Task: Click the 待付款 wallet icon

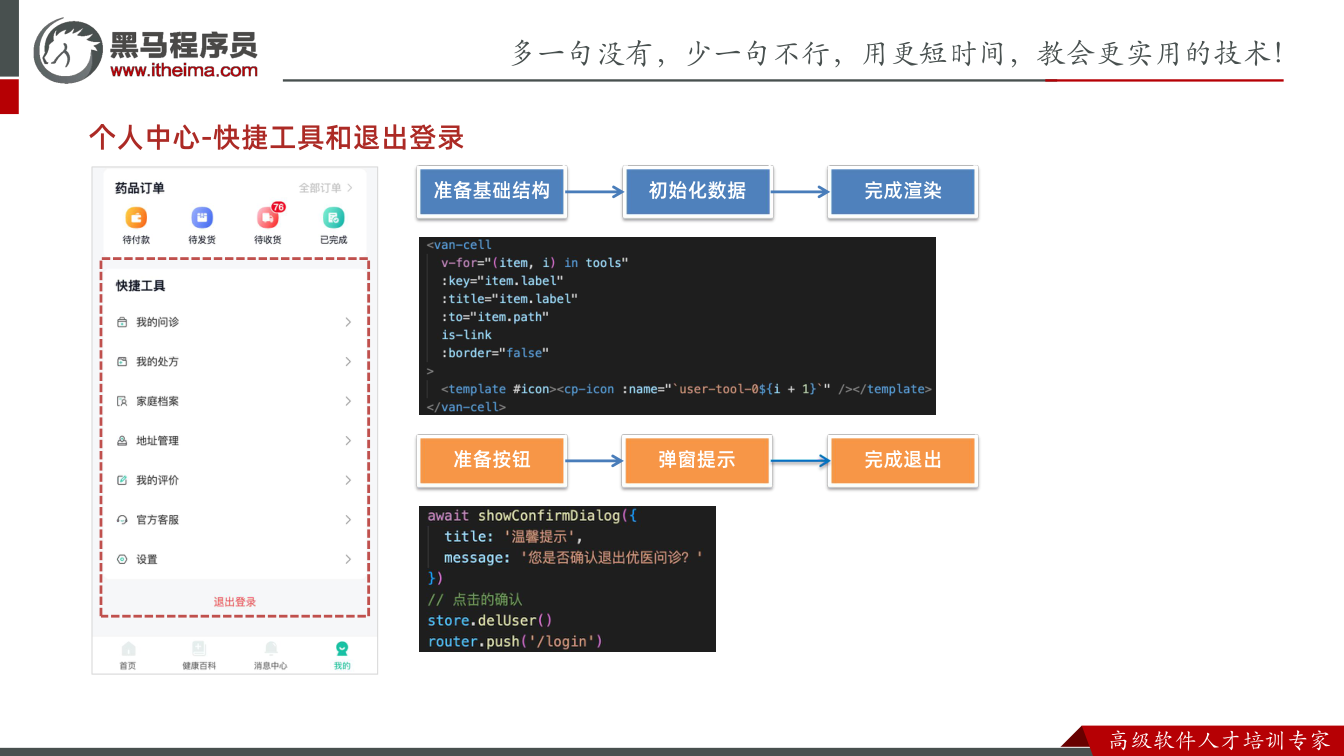Action: point(136,218)
